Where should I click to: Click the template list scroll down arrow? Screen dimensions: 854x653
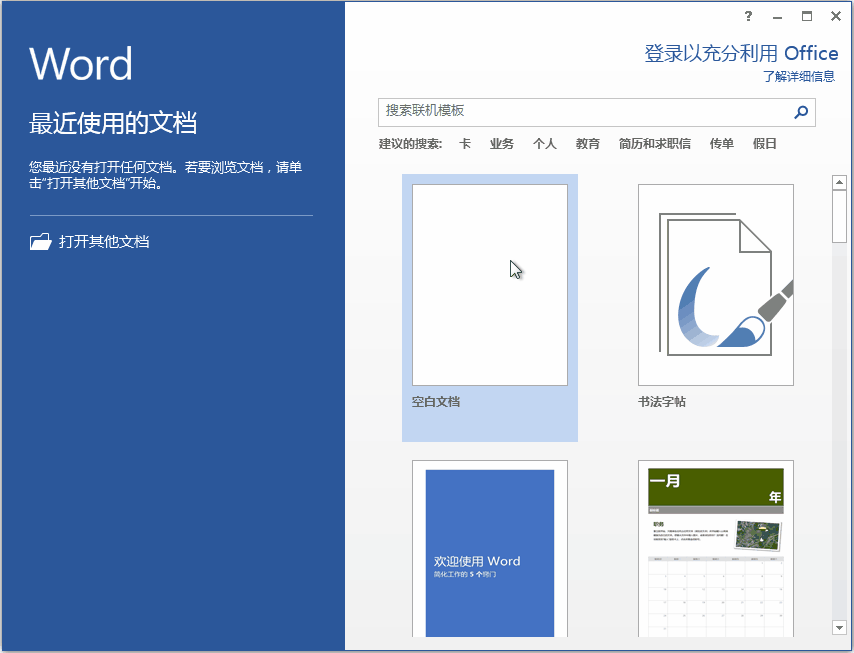(x=839, y=627)
